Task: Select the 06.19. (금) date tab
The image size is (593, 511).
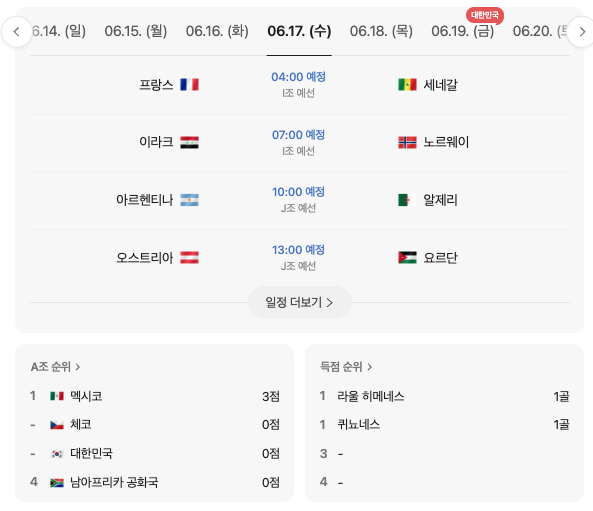Action: click(463, 31)
